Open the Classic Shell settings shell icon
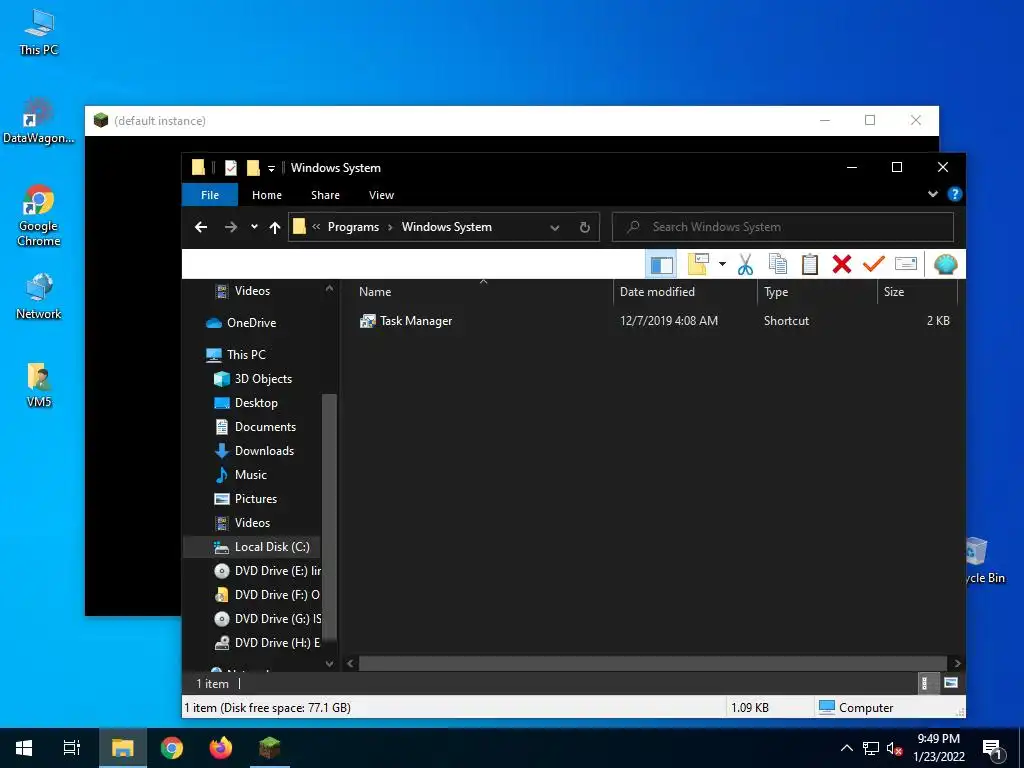 [x=945, y=264]
